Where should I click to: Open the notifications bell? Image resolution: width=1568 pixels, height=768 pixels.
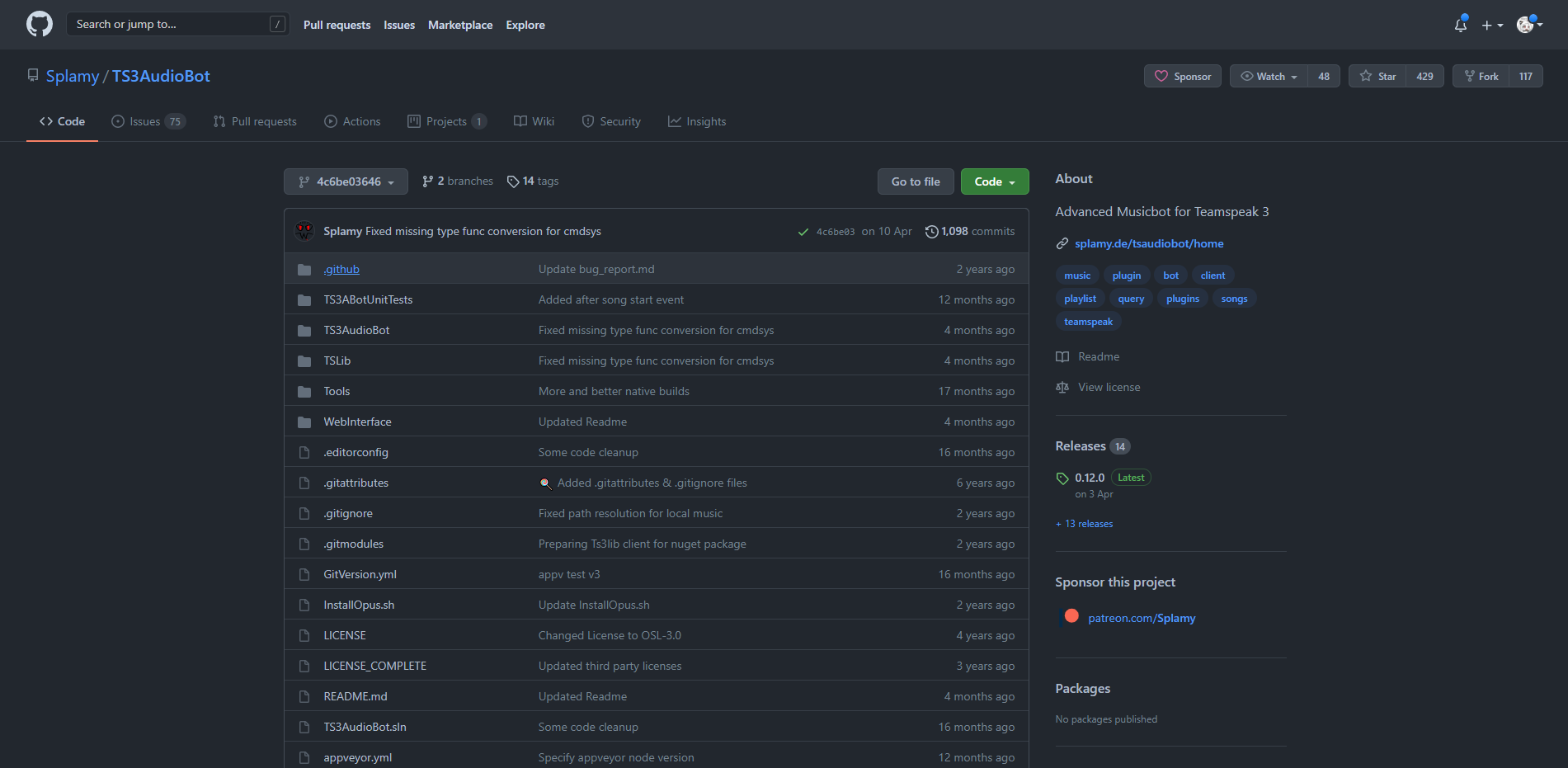click(1460, 25)
